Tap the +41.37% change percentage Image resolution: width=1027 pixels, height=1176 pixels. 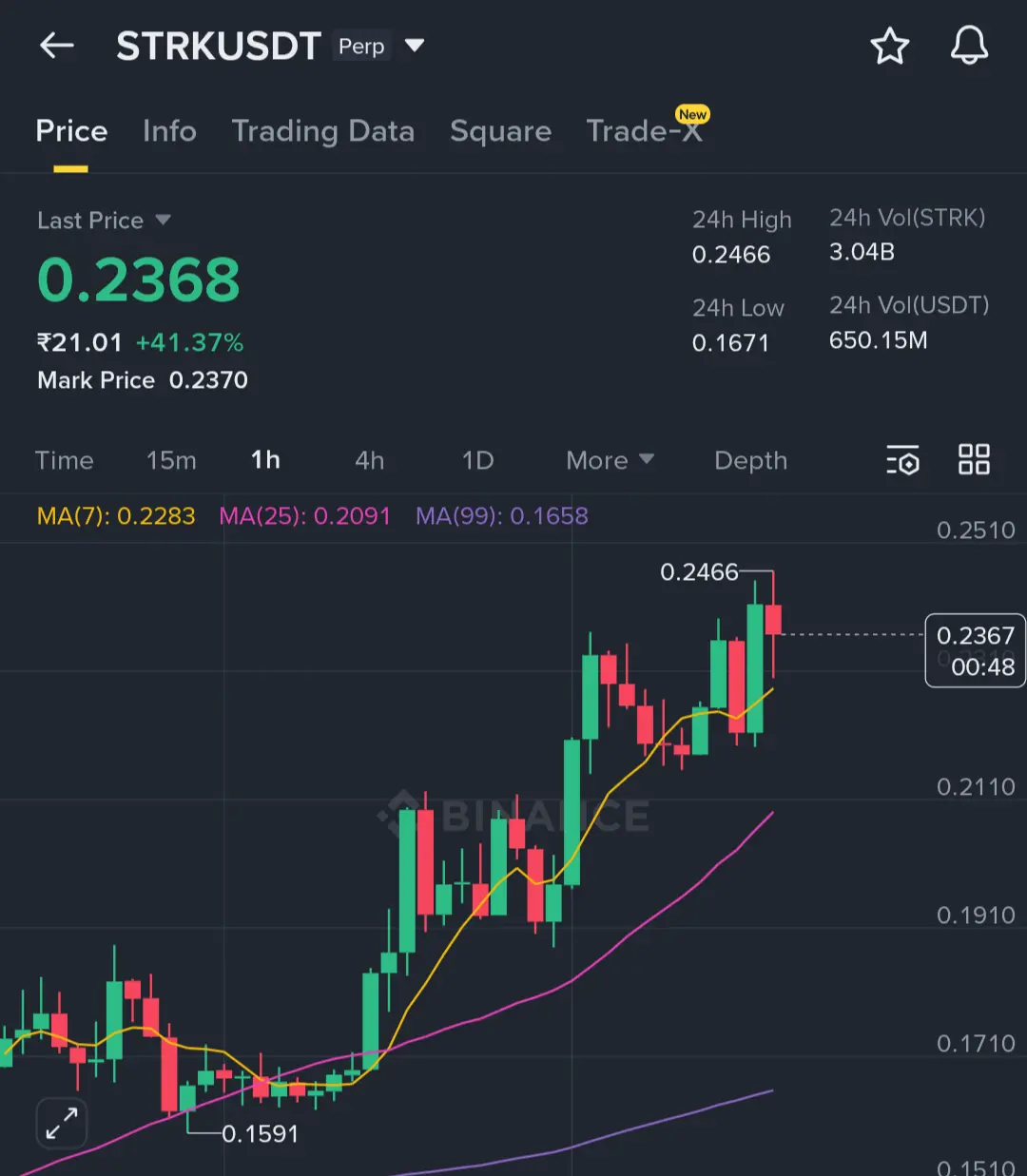pos(190,342)
